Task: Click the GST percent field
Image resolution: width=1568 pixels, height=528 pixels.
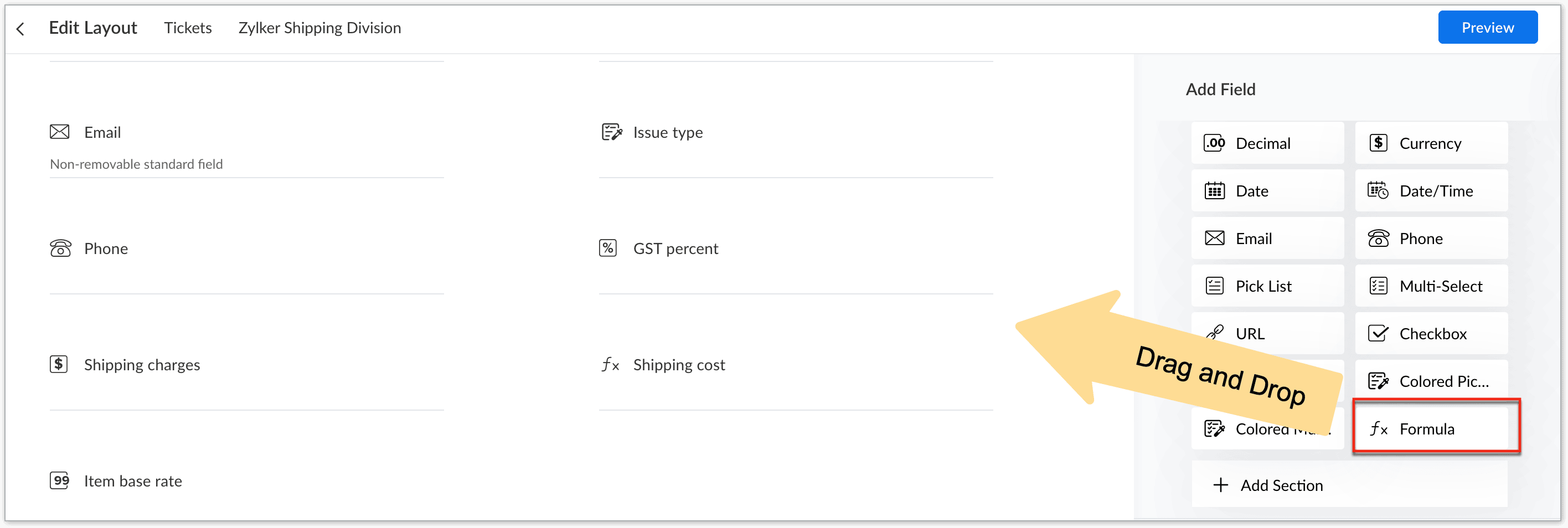Action: (675, 249)
